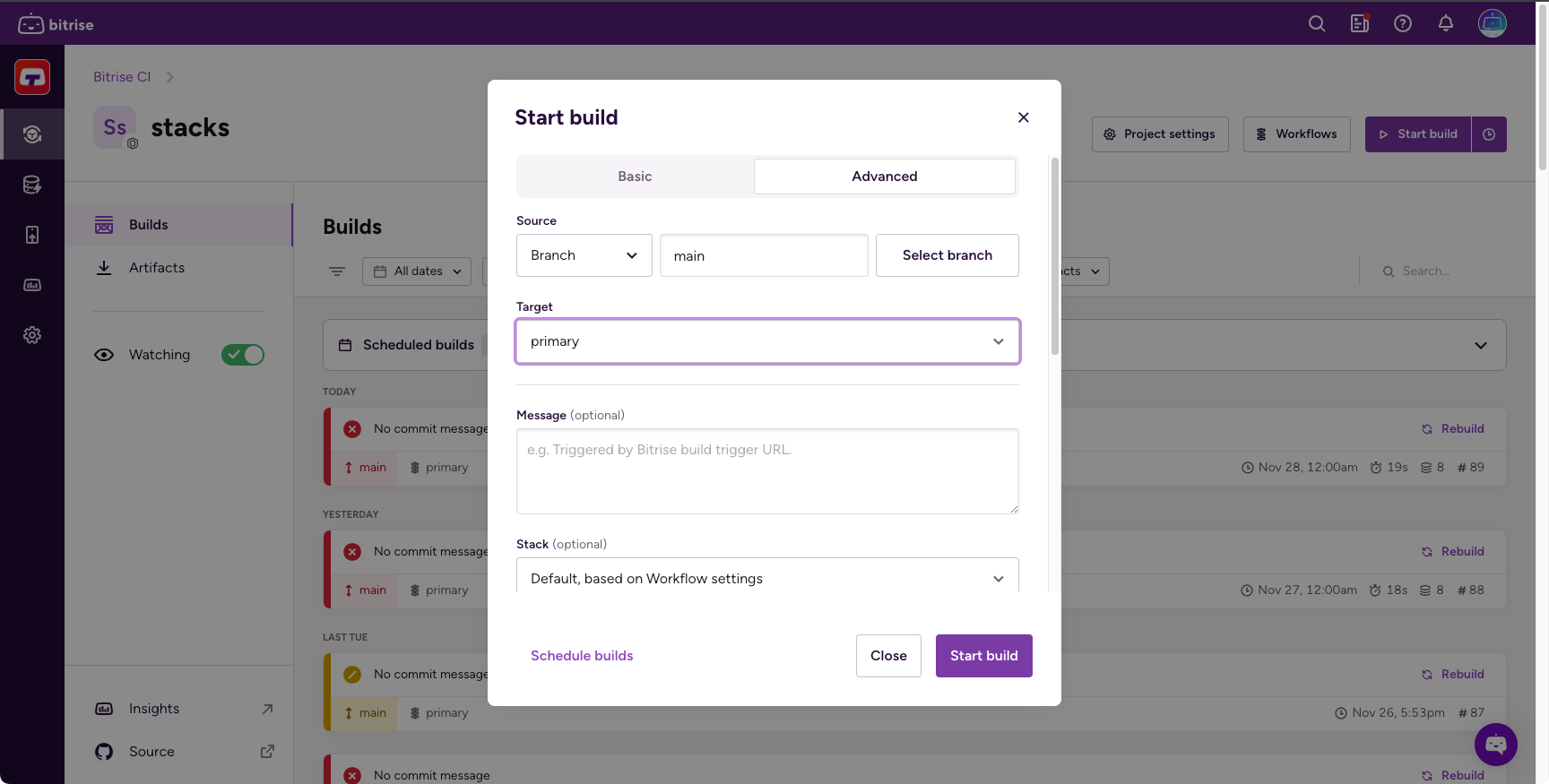Switch to the Basic tab
1549x784 pixels.
pos(635,177)
